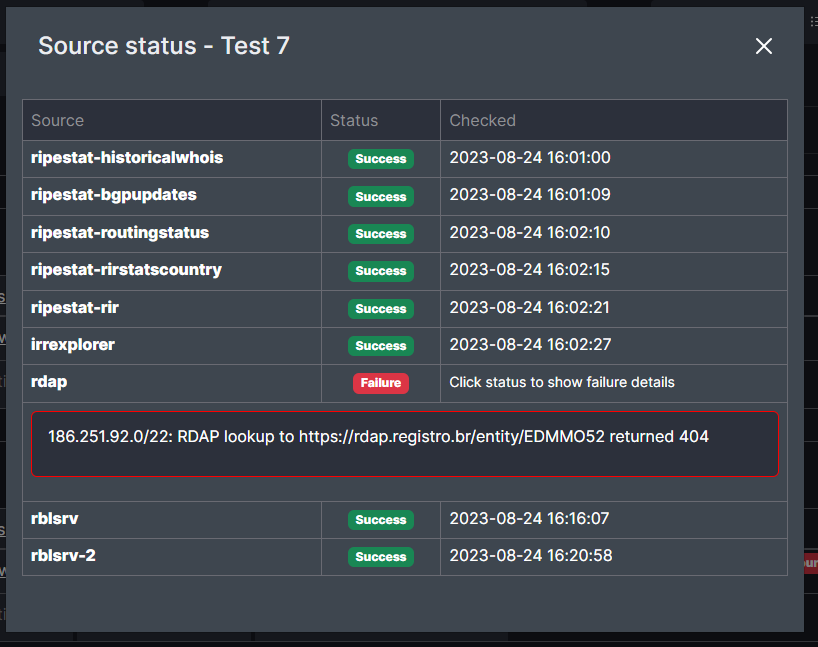The image size is (818, 647).
Task: Close the Source status dialog
Action: pyautogui.click(x=764, y=46)
